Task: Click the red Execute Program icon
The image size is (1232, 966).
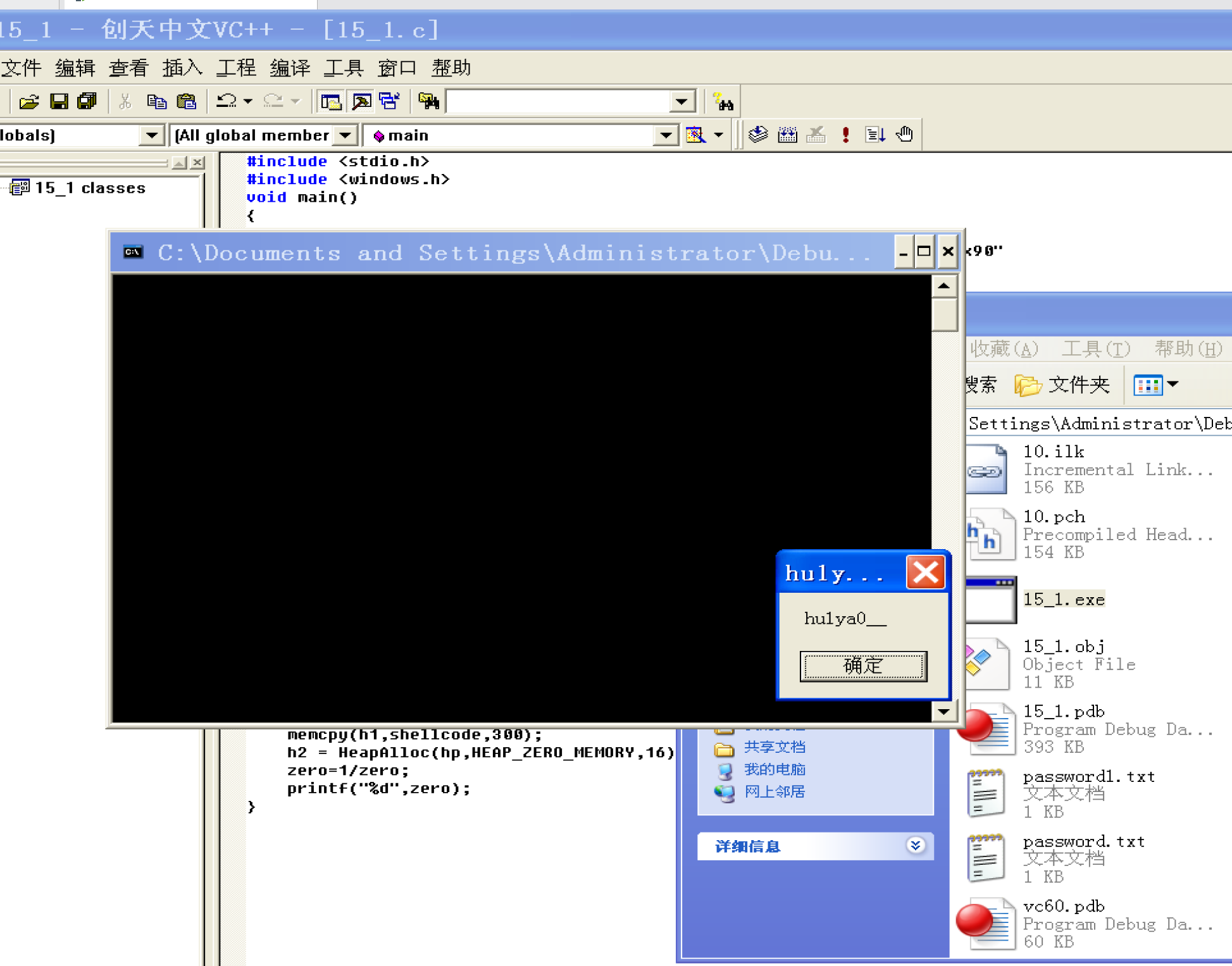Action: (845, 135)
